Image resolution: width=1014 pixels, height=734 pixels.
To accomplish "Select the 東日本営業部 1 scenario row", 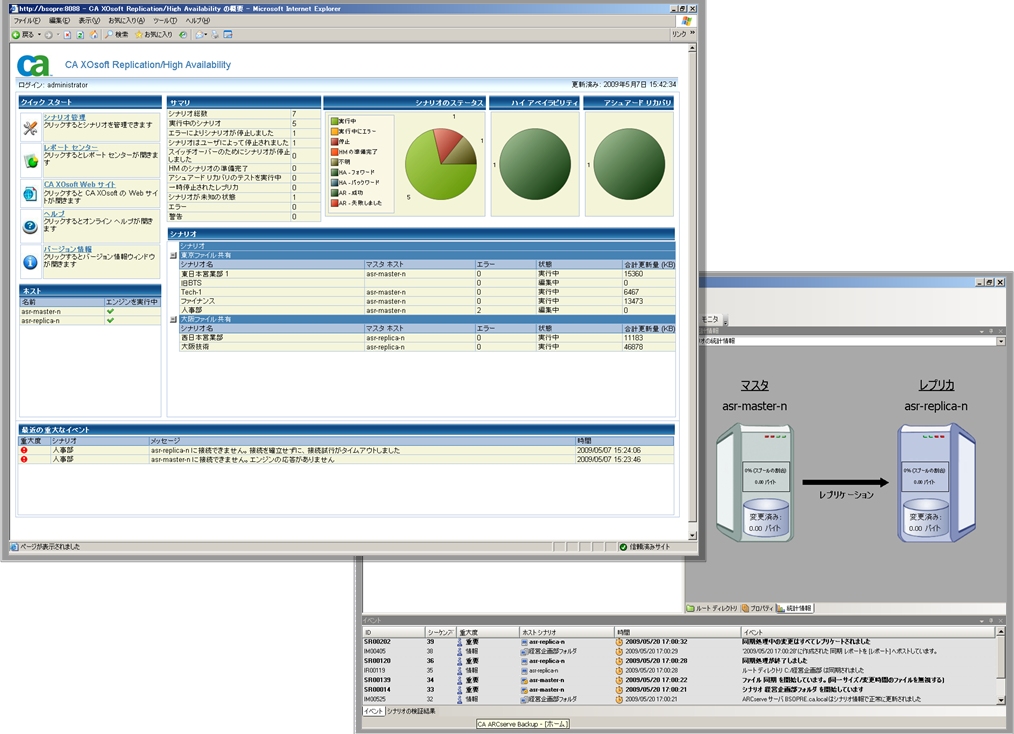I will 427,274.
